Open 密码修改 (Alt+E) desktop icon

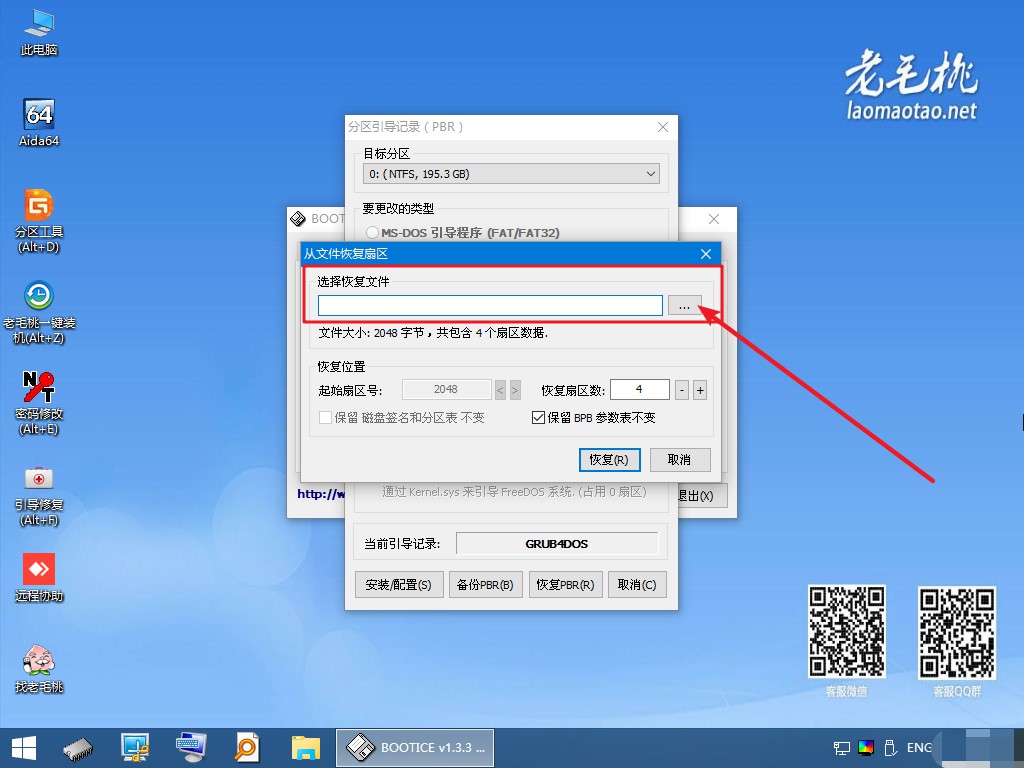click(x=39, y=402)
